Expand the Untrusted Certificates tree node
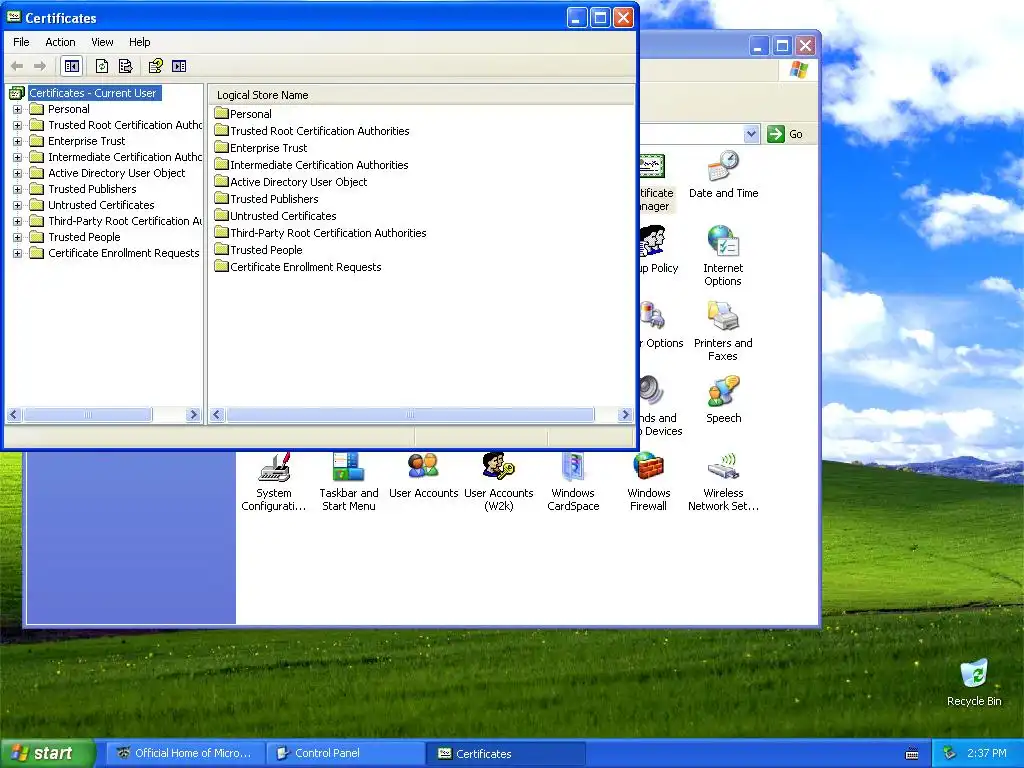The height and width of the screenshot is (768, 1024). [x=18, y=205]
